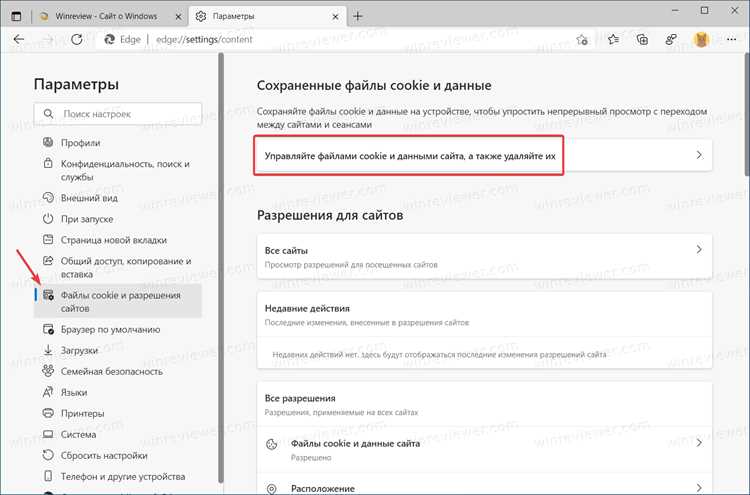
Task: Open the Collections icon in toolbar
Action: click(x=642, y=40)
